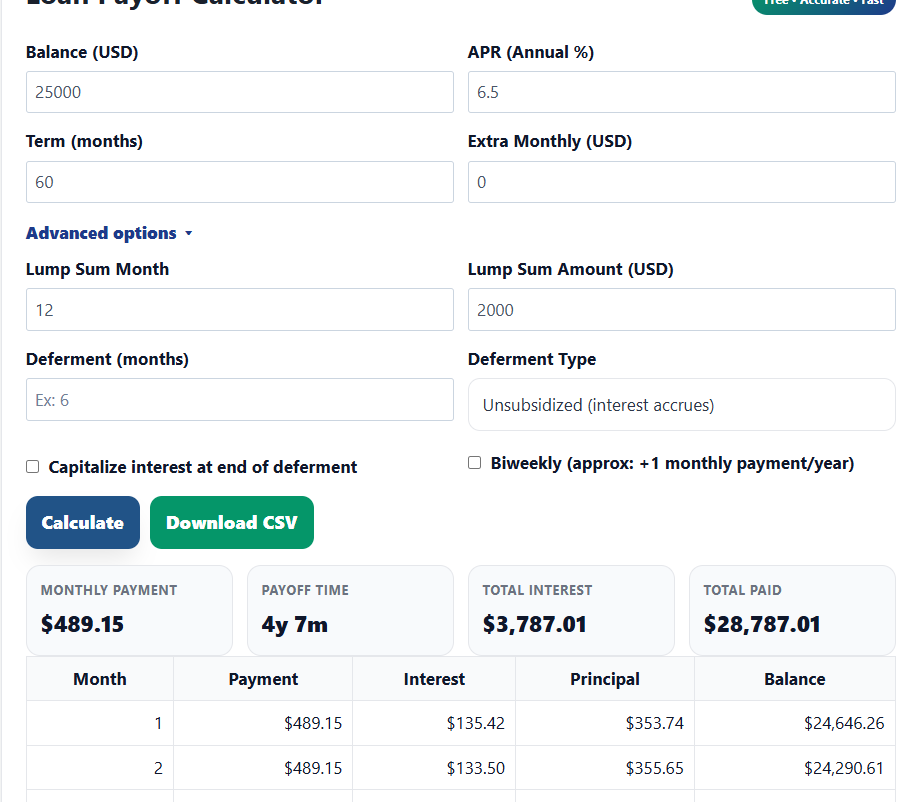Select the Total Interest summary card
Viewport: 917px width, 802px height.
[x=571, y=610]
